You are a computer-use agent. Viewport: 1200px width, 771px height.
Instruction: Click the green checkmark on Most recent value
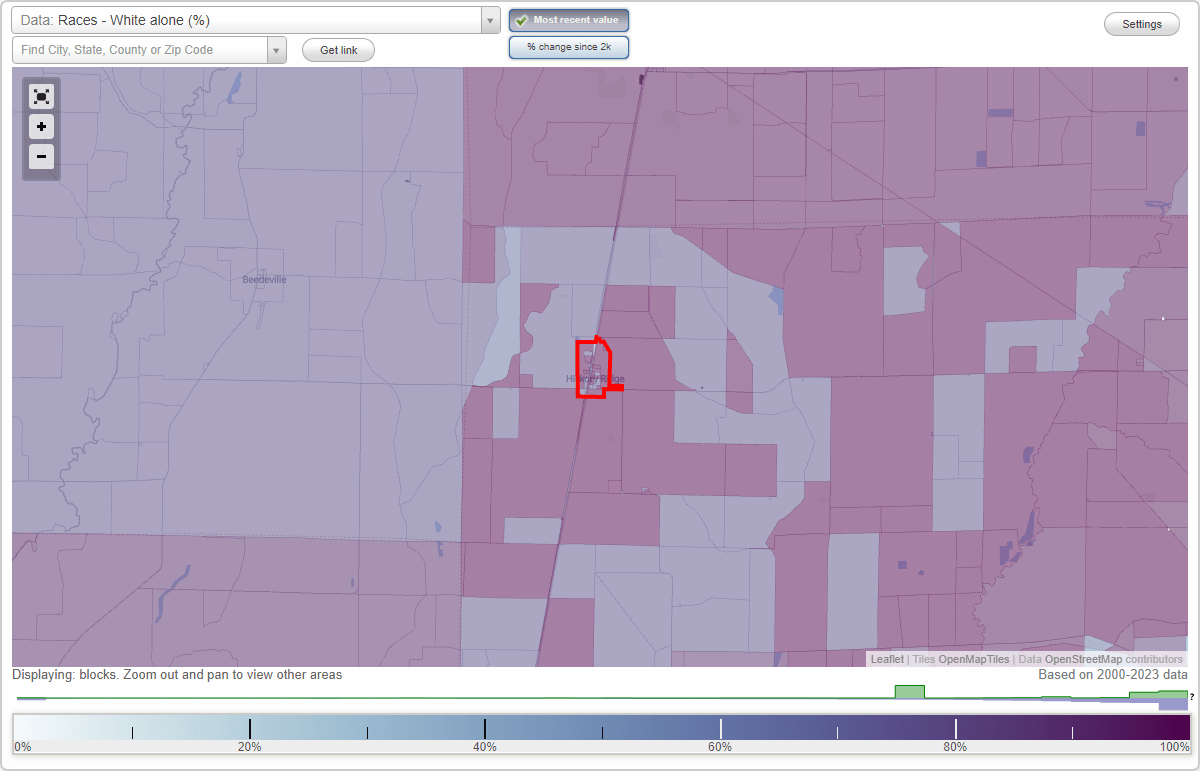click(521, 19)
